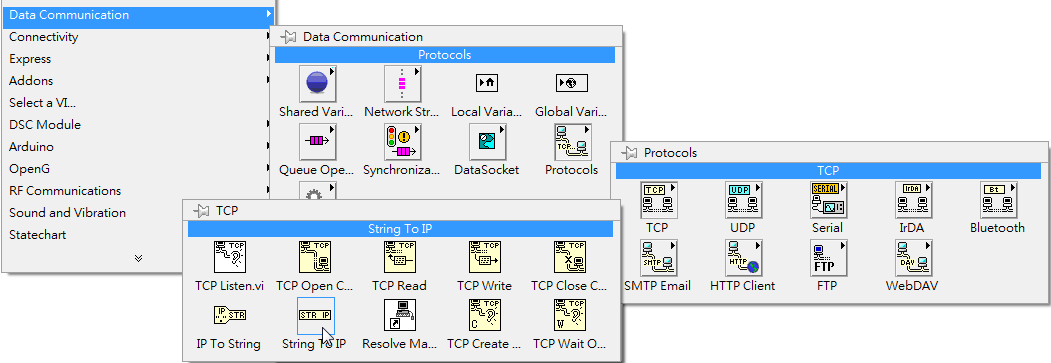Open the Network Streams palette icon

(402, 84)
